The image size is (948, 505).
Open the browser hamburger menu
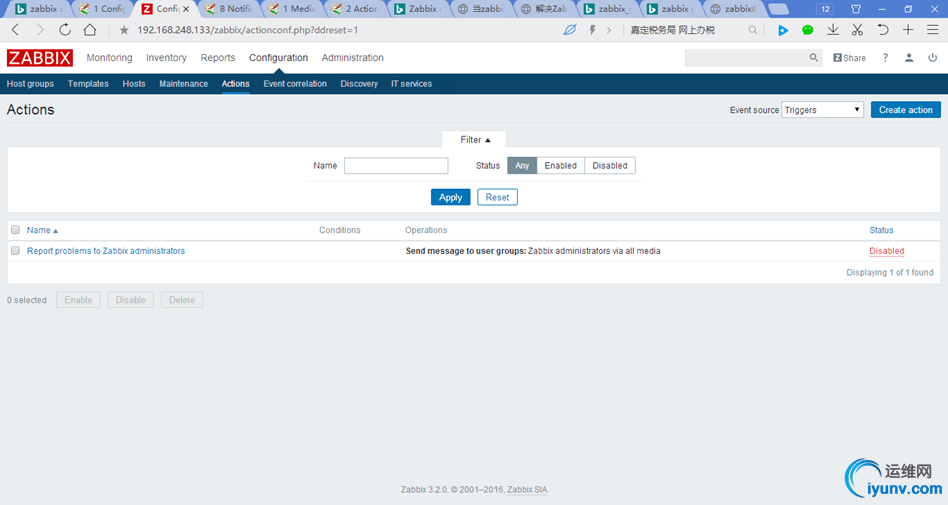point(933,30)
